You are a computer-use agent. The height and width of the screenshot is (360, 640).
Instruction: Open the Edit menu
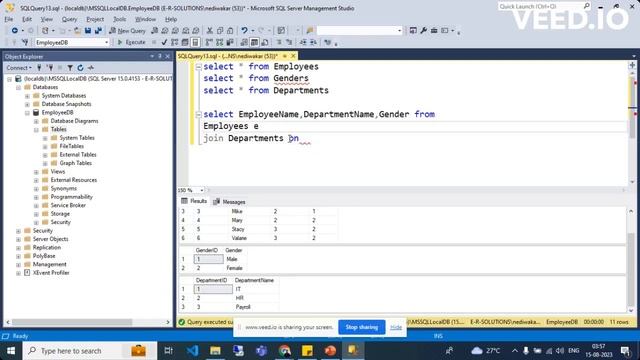point(27,19)
